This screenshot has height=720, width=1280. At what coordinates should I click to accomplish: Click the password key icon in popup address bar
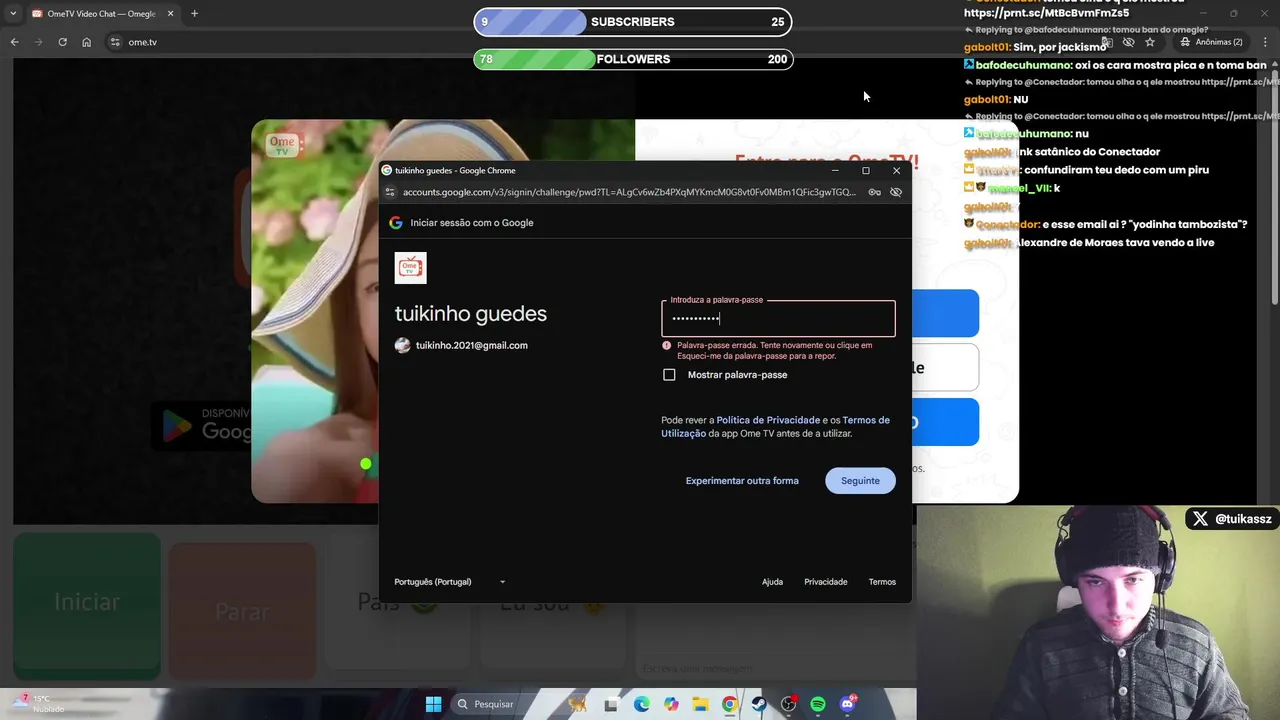pos(875,192)
